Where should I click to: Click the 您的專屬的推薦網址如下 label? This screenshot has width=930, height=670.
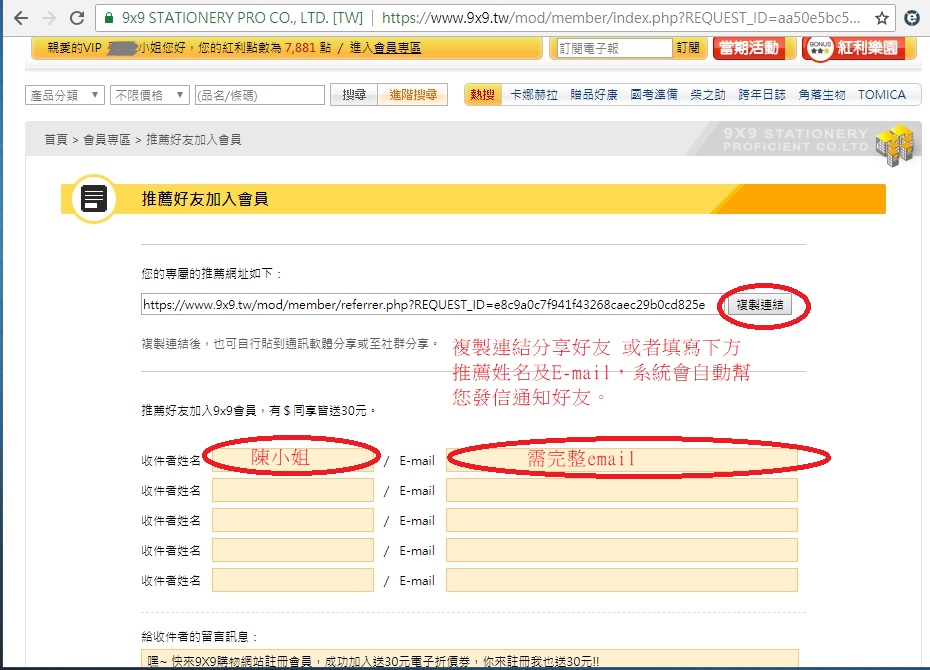[x=212, y=273]
